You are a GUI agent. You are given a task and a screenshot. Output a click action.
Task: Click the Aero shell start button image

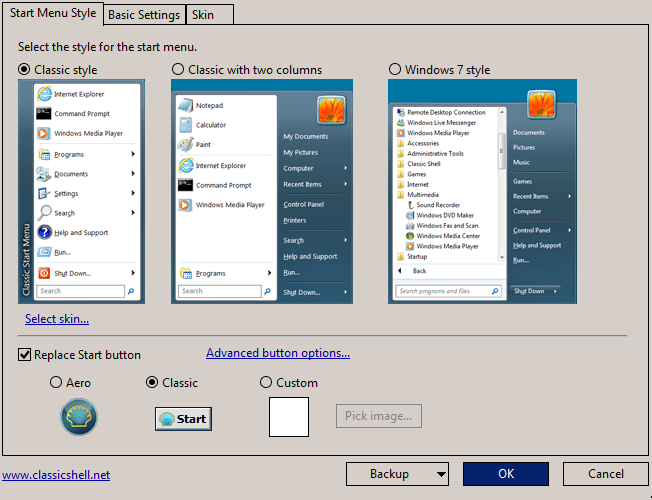click(79, 416)
